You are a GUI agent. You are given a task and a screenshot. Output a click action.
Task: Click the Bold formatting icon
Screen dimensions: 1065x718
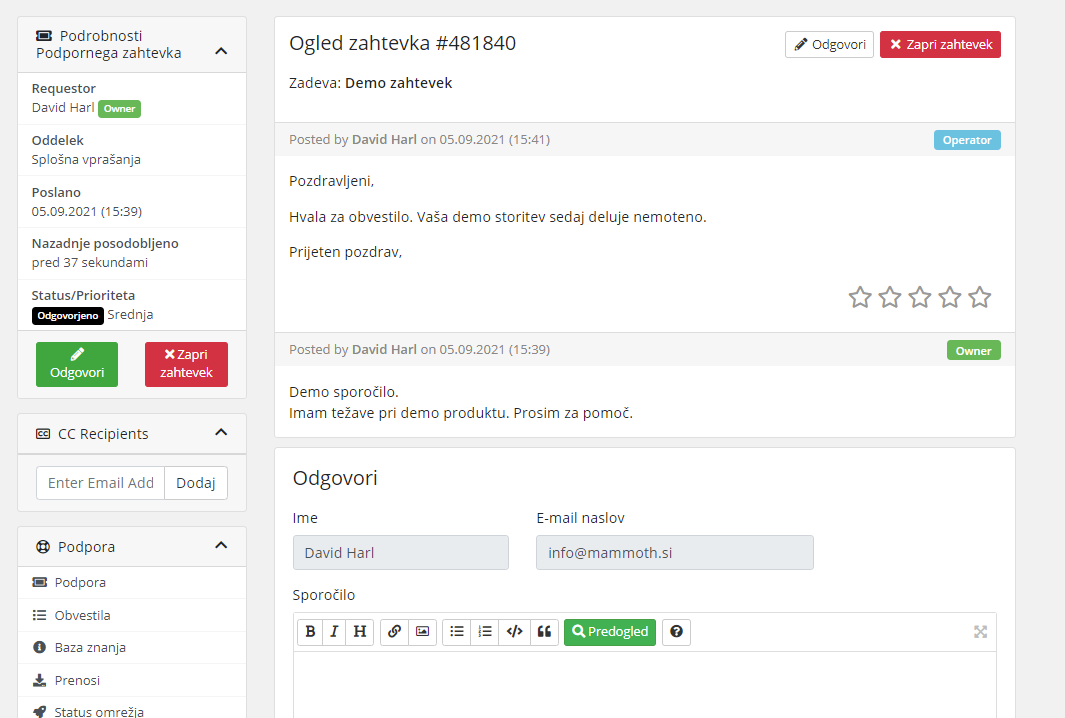click(x=310, y=632)
